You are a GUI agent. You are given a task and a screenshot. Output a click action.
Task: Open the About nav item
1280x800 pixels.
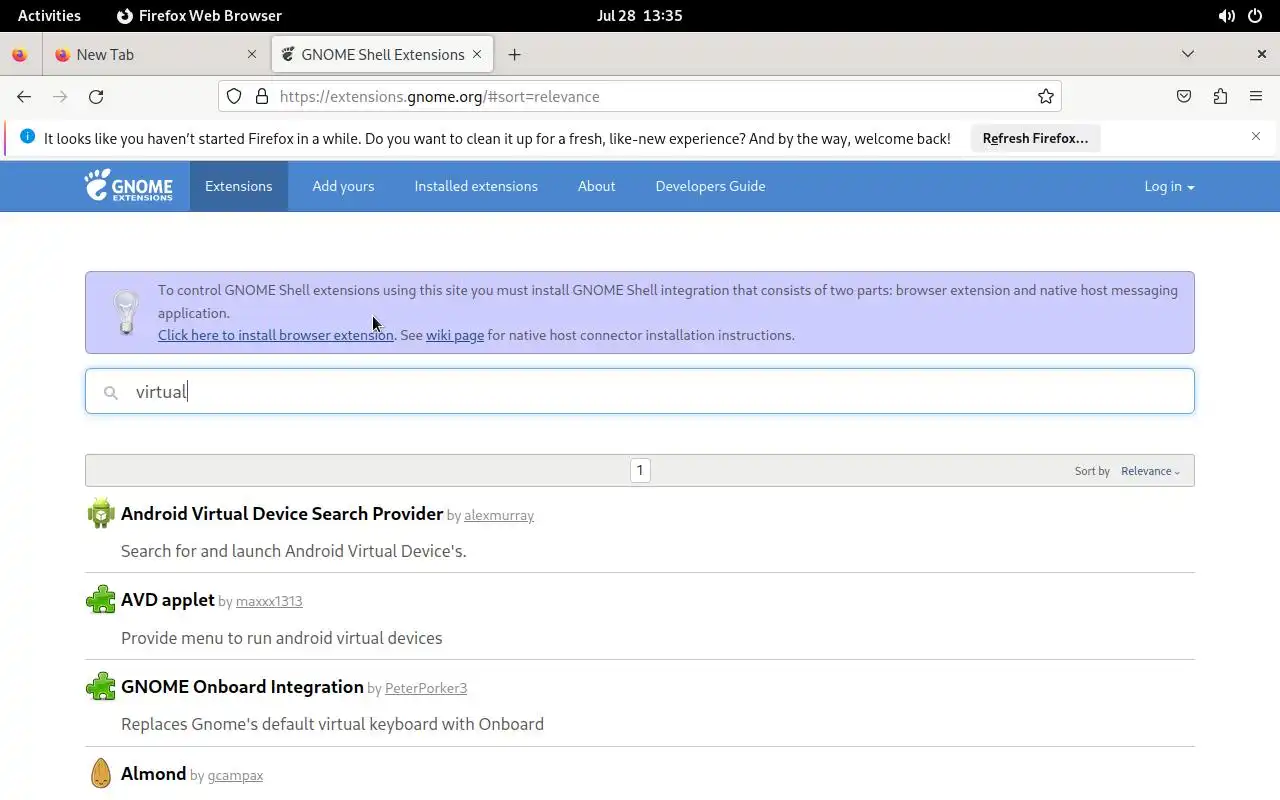[x=596, y=186]
